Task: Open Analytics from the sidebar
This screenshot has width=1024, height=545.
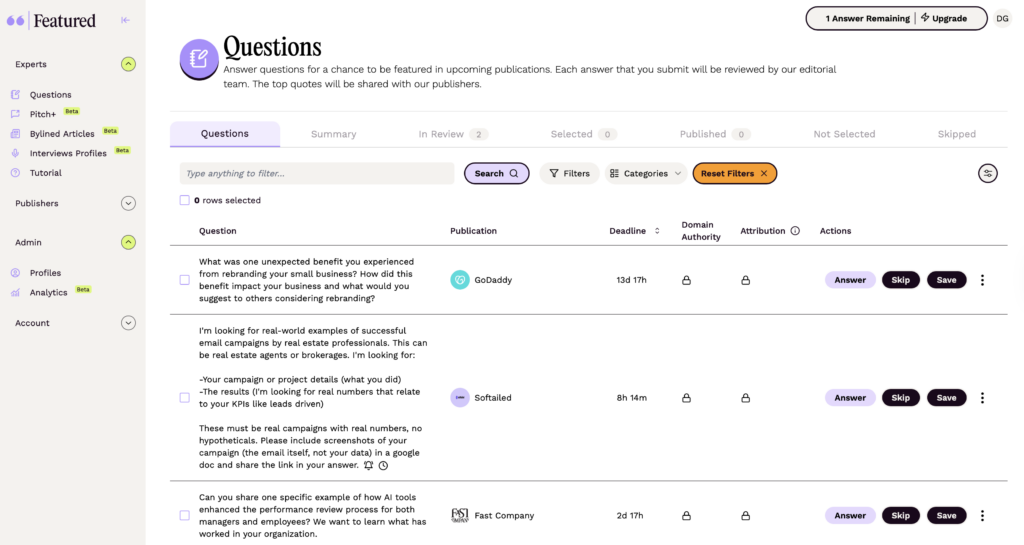Action: [x=48, y=293]
